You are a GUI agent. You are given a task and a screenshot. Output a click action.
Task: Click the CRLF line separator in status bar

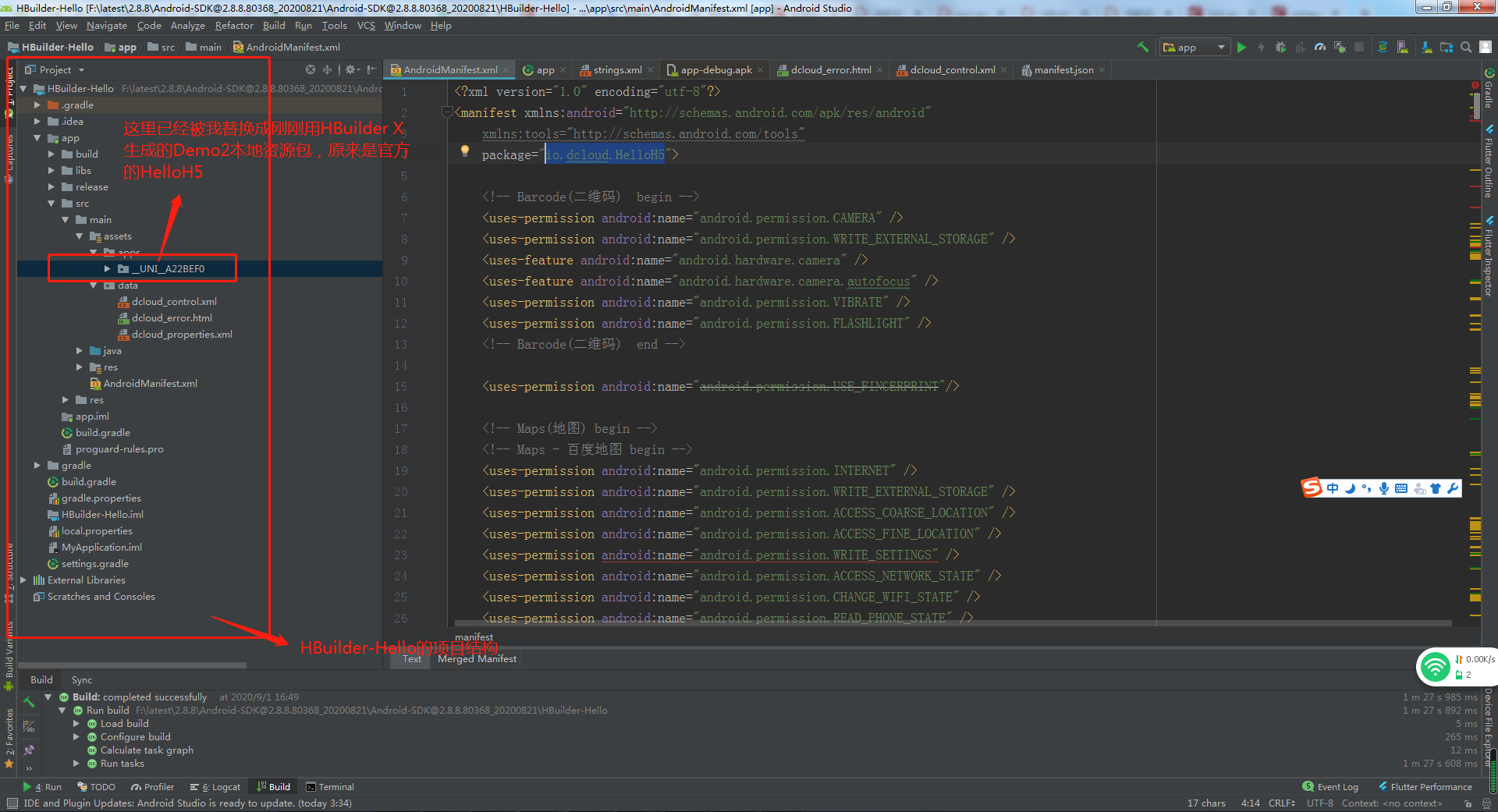(x=1282, y=803)
